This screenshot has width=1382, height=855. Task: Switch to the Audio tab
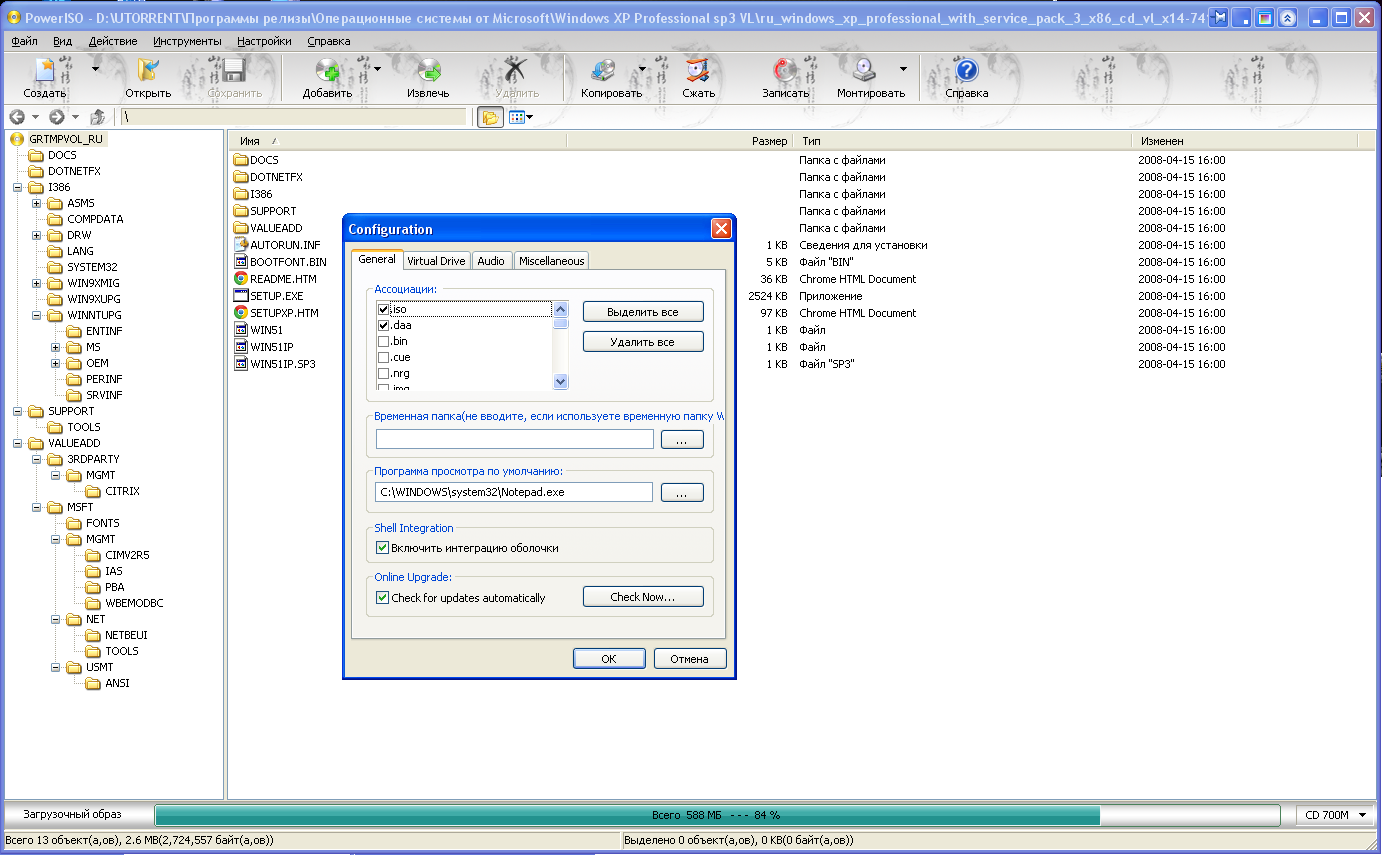pos(491,261)
